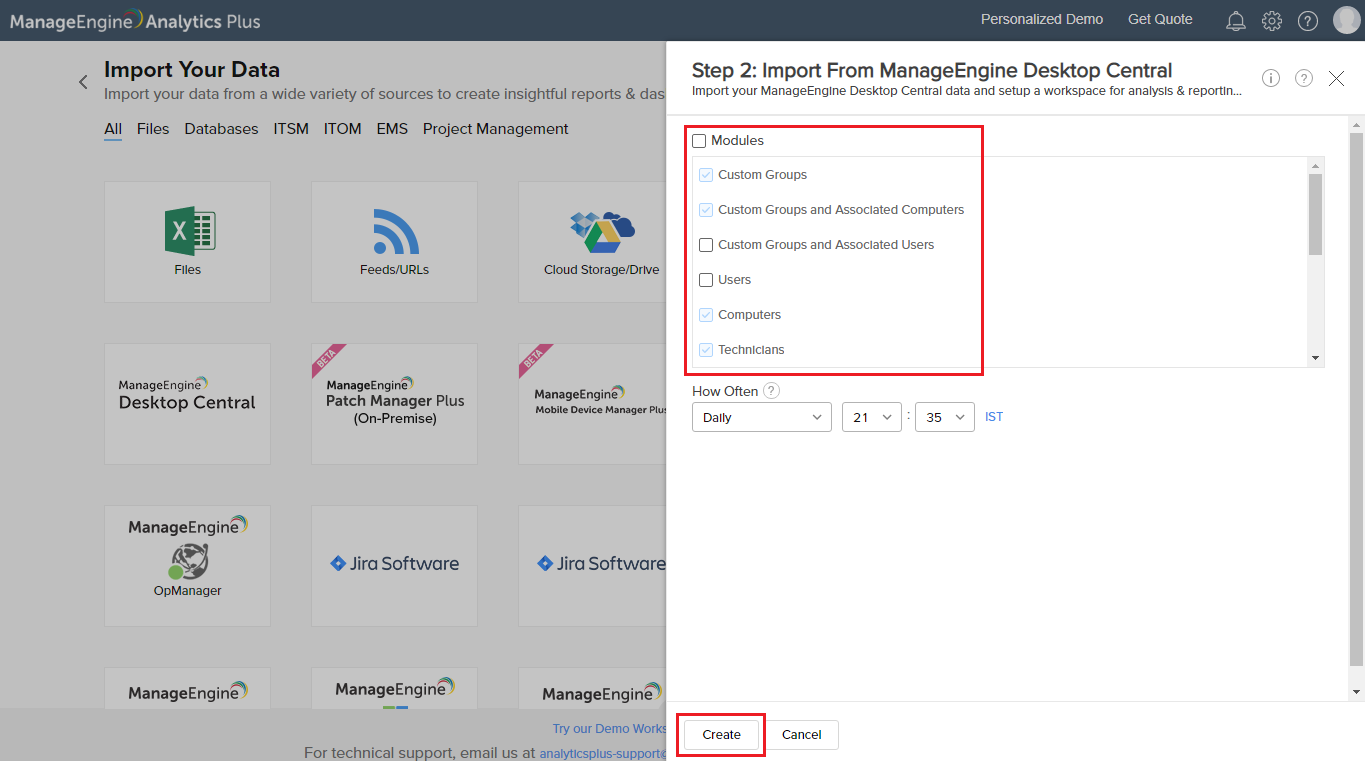Open the user profile avatar
The width and height of the screenshot is (1365, 761).
click(x=1346, y=20)
